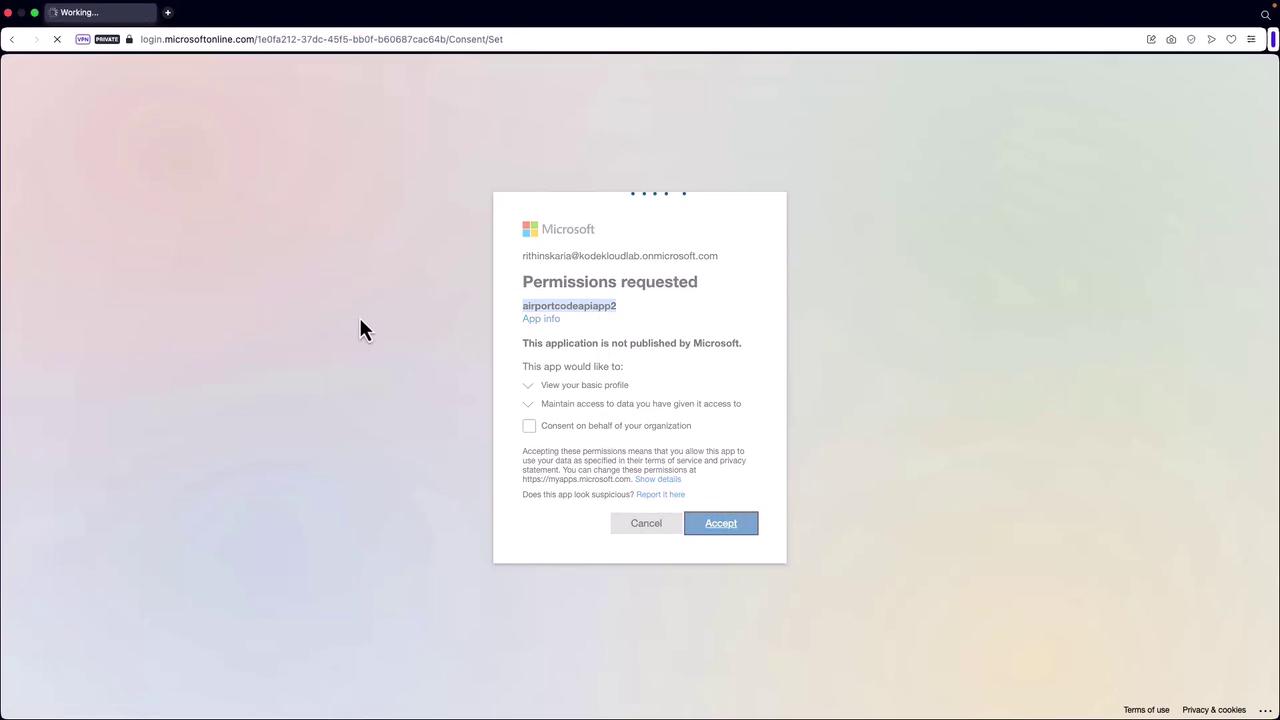The height and width of the screenshot is (720, 1280).
Task: Enable Consent on behalf of your organization
Action: 529,426
